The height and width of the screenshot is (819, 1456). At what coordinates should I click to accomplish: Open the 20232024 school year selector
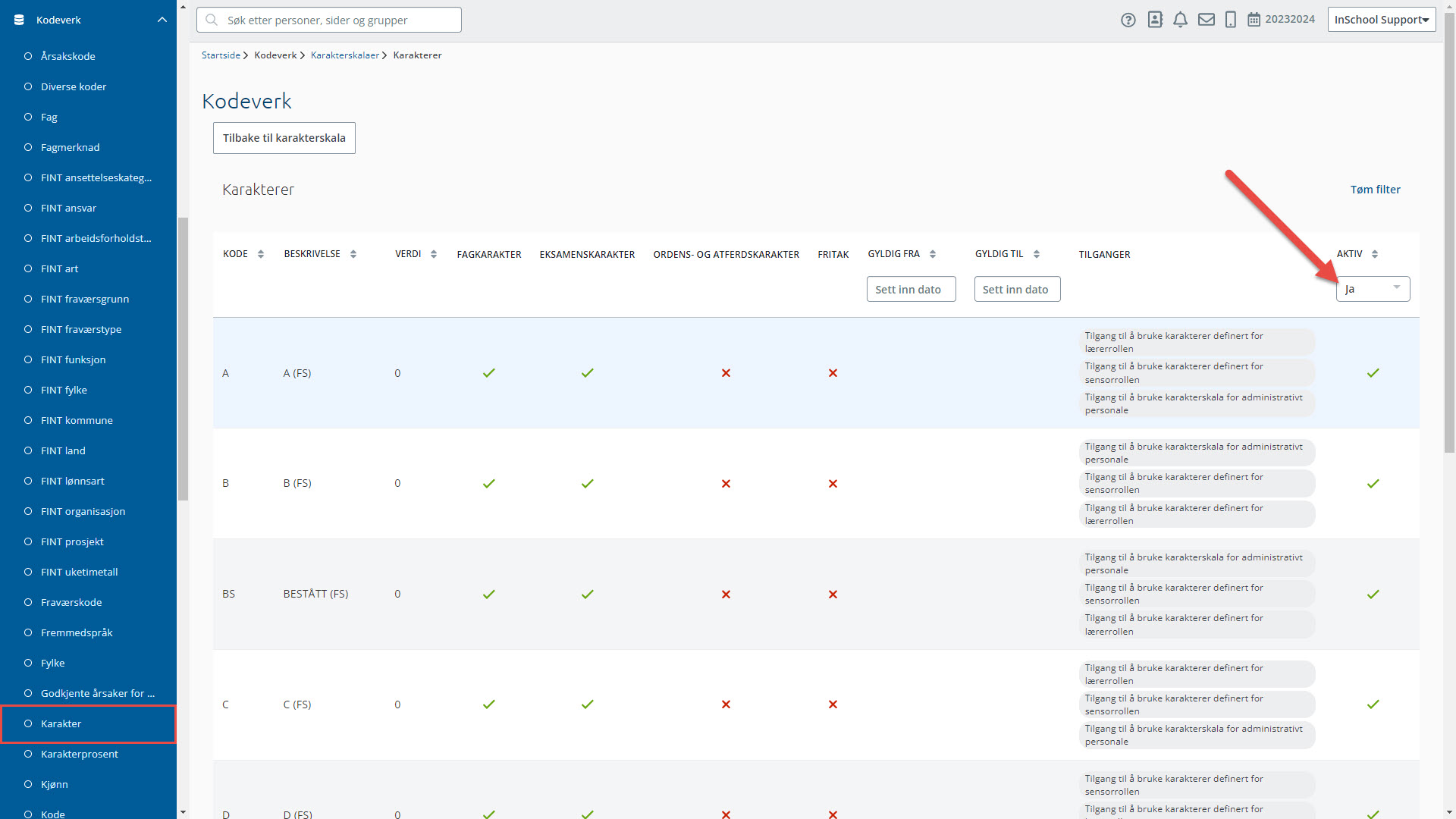click(1282, 20)
